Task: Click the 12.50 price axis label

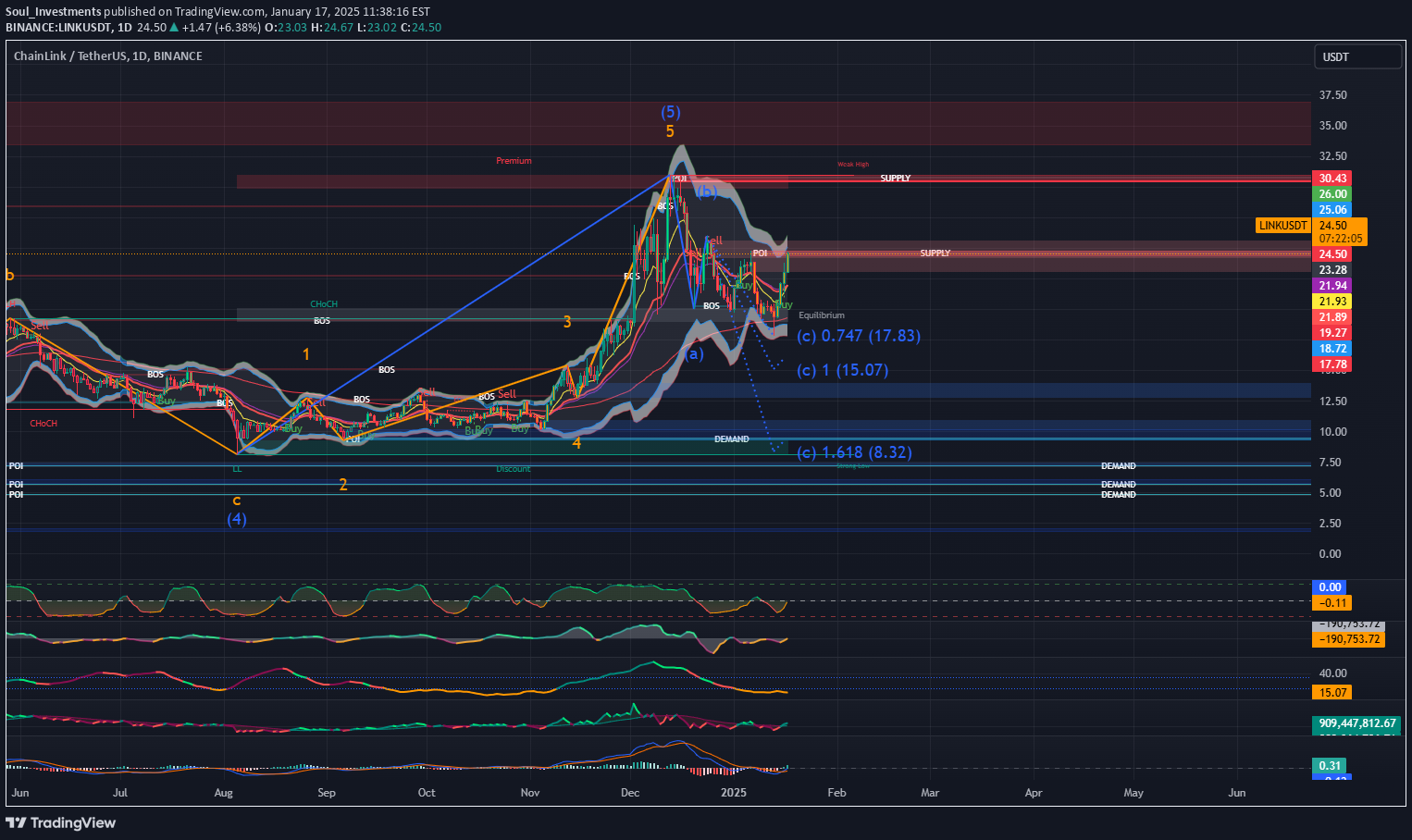Action: (x=1332, y=401)
